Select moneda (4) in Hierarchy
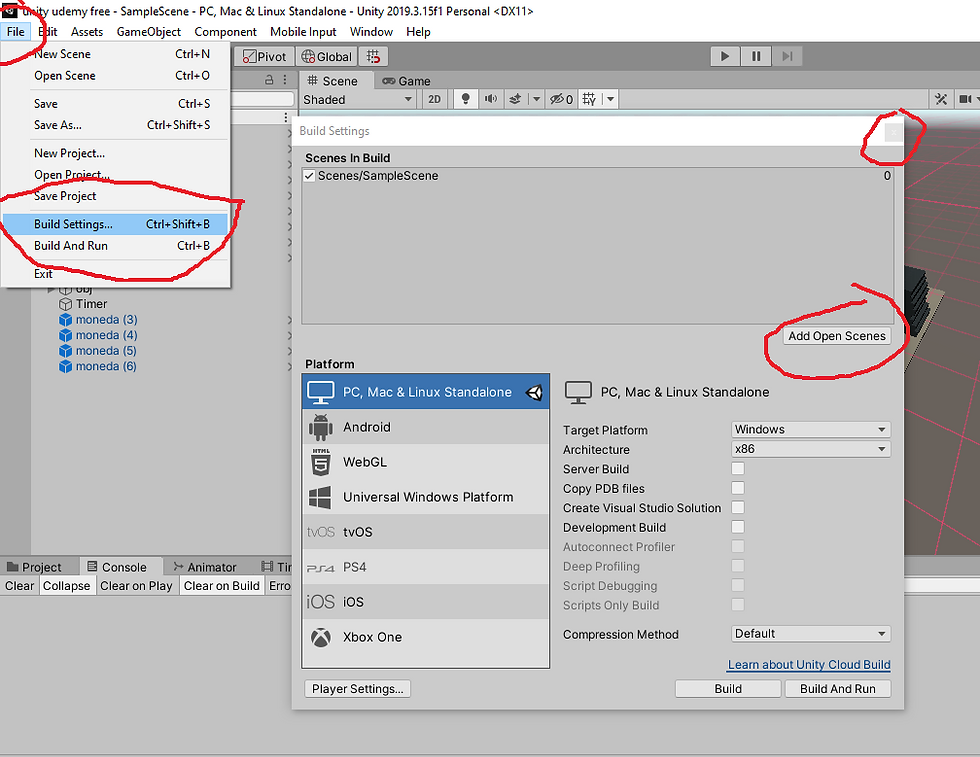Viewport: 980px width, 757px height. pos(106,335)
